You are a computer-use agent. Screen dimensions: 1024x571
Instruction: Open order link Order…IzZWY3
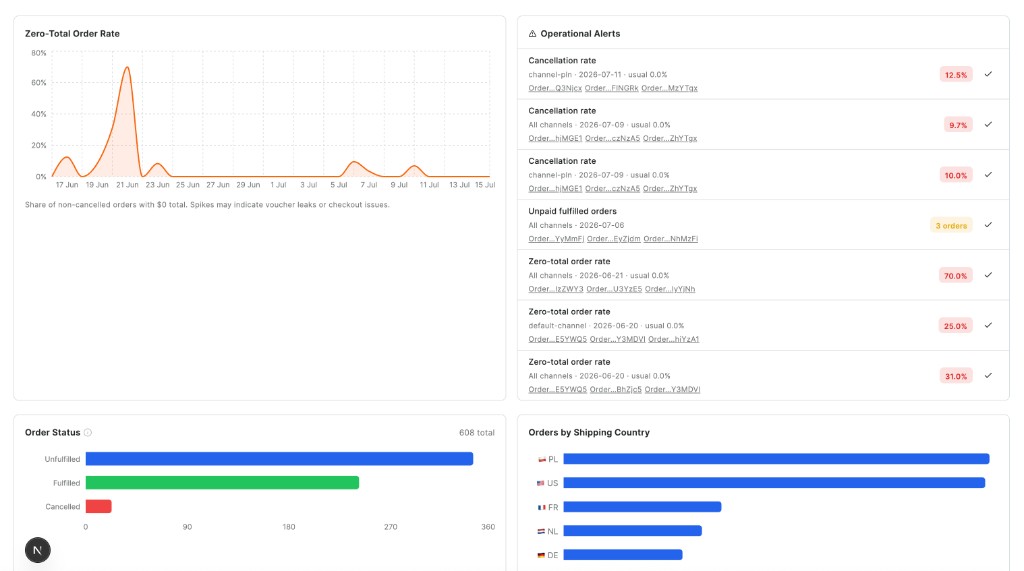tap(556, 289)
